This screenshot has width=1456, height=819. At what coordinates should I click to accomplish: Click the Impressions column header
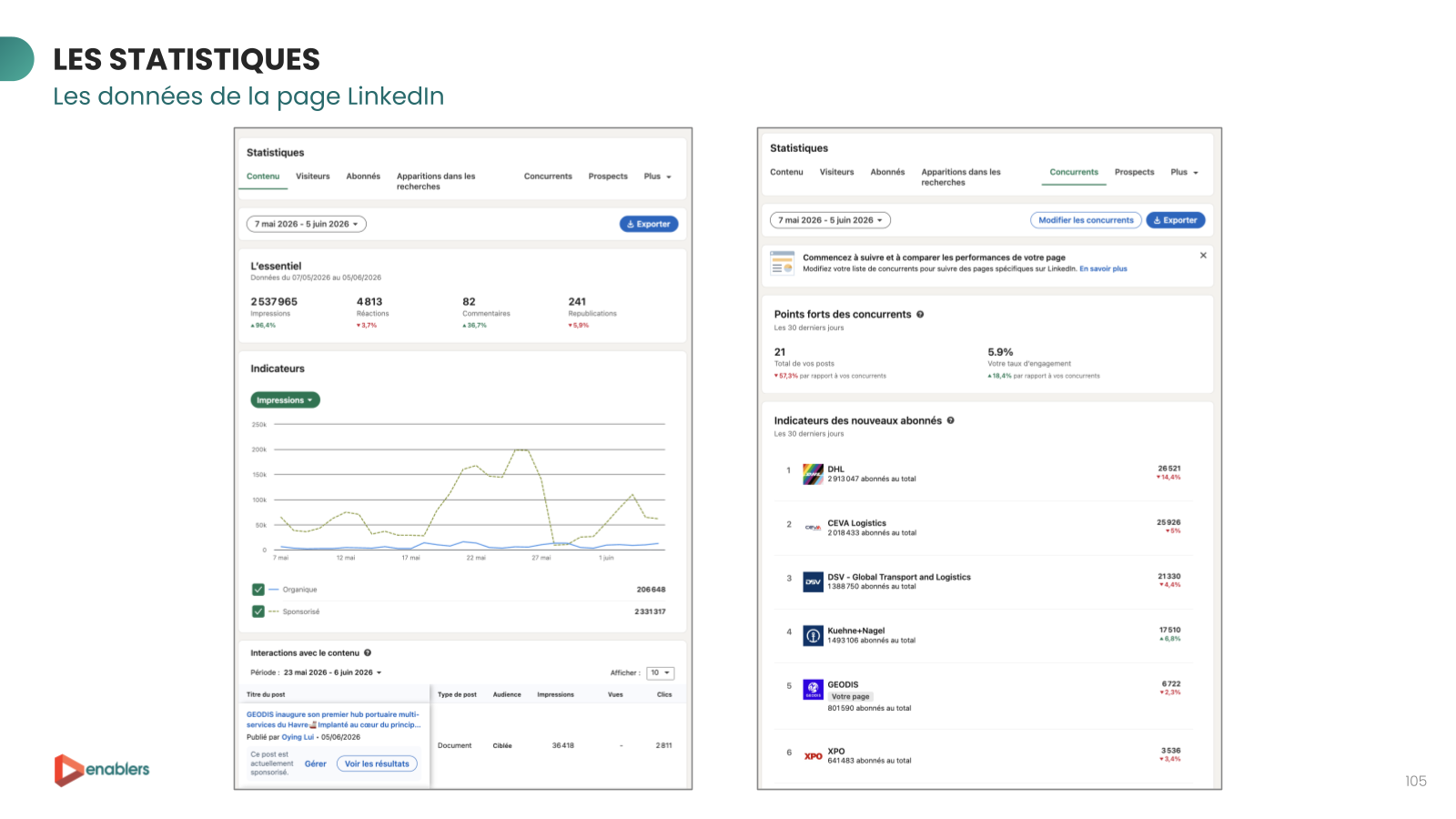tap(555, 694)
